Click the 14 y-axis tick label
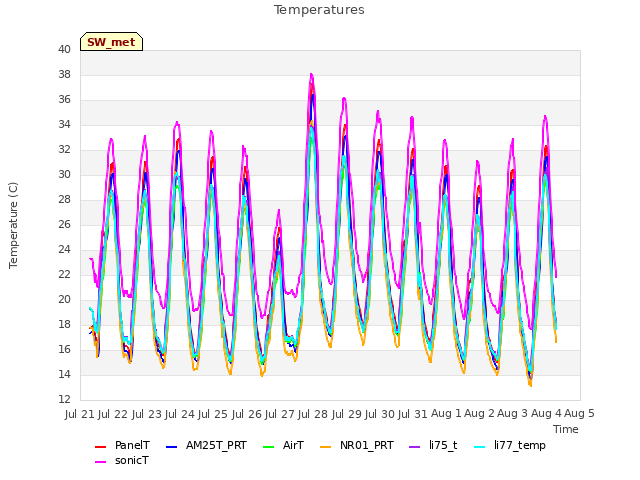640x480 pixels. 64,374
